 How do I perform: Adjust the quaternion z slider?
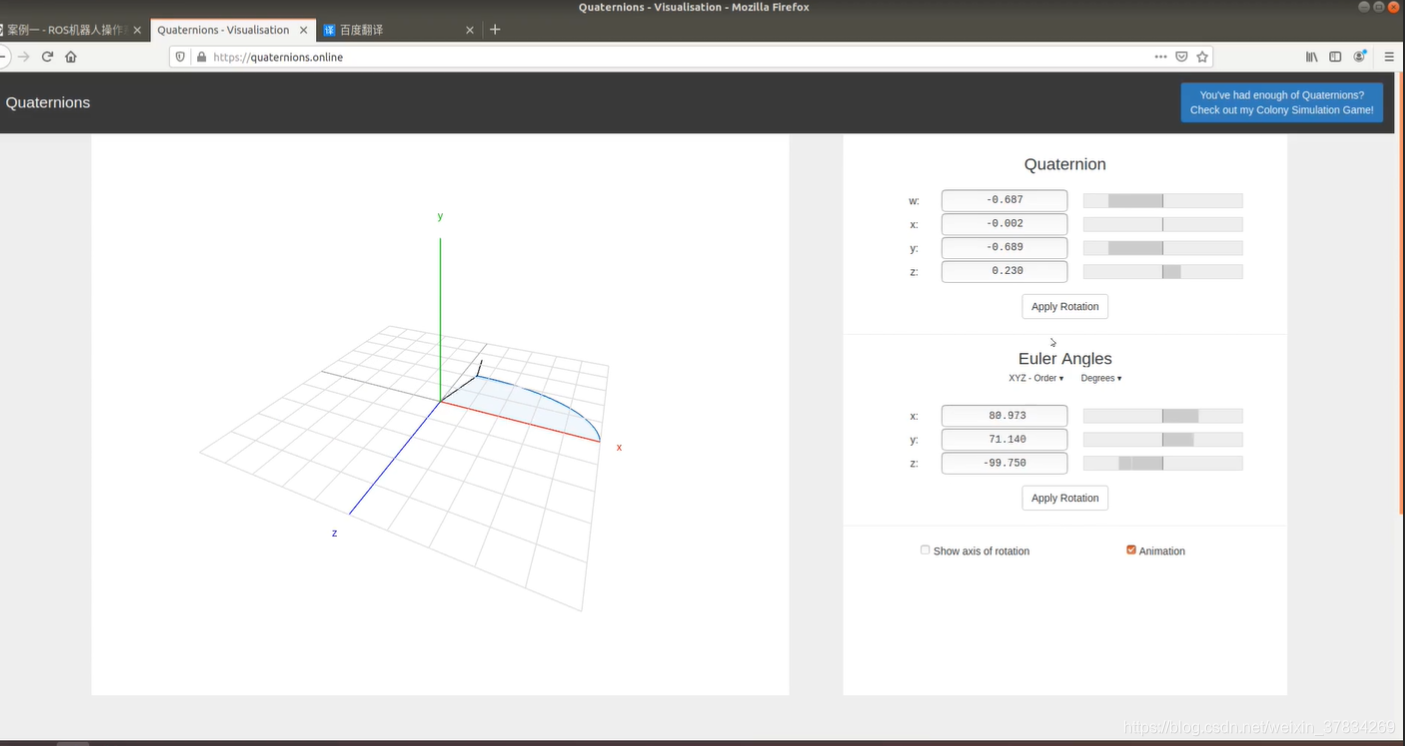click(1163, 272)
